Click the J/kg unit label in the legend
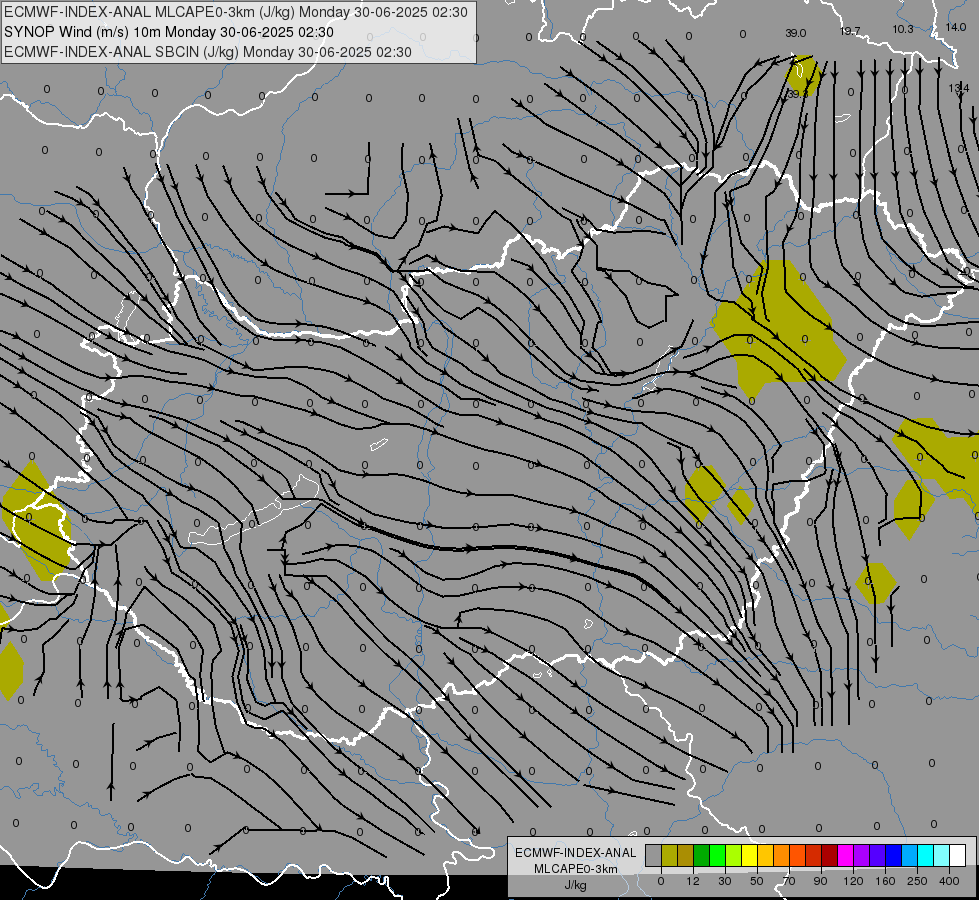The height and width of the screenshot is (900, 979). (576, 885)
